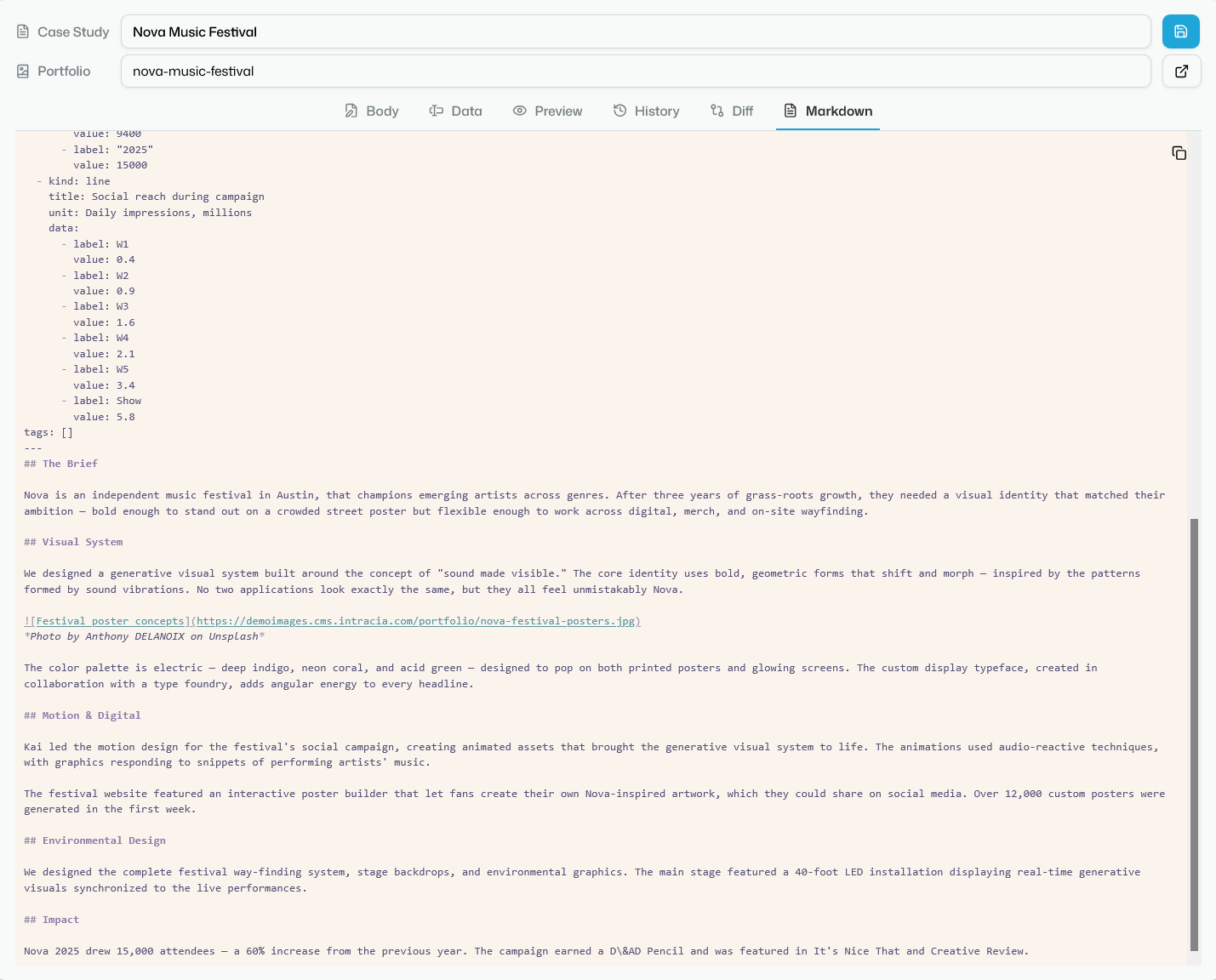
Task: Click the 'label: W3' entry
Action: point(101,306)
